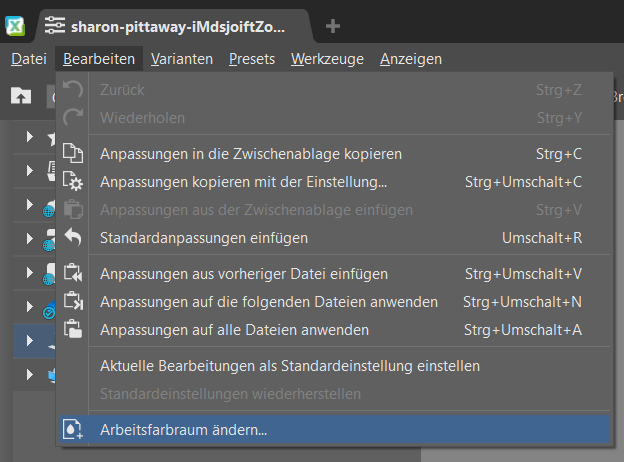Choose Anpassungen aus vorheriger Datei einfügen
This screenshot has height=462, width=624.
pos(334,274)
